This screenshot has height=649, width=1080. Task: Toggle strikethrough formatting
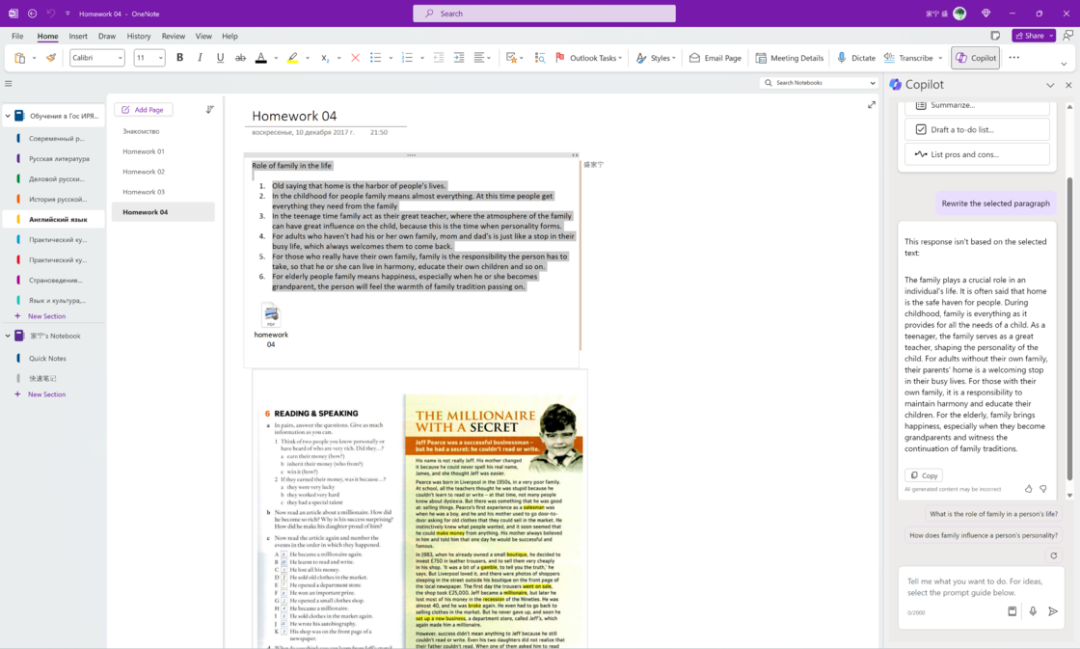pos(240,58)
